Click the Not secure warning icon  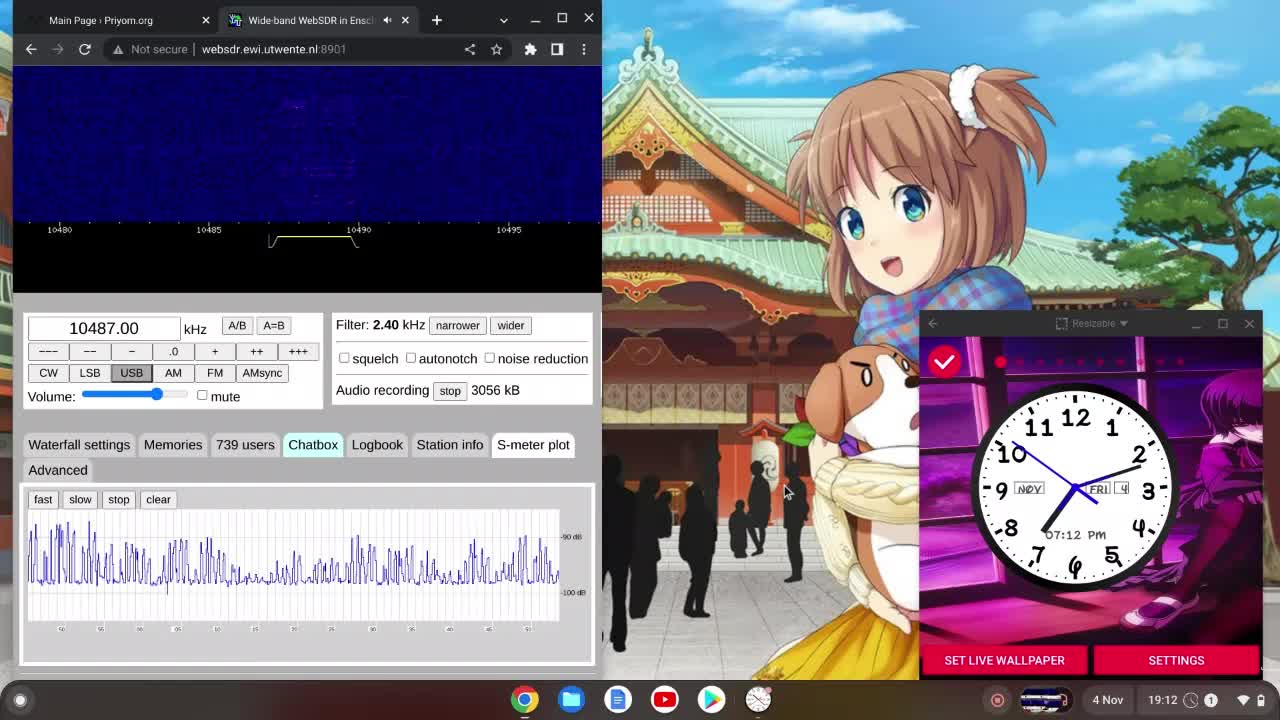coord(117,49)
